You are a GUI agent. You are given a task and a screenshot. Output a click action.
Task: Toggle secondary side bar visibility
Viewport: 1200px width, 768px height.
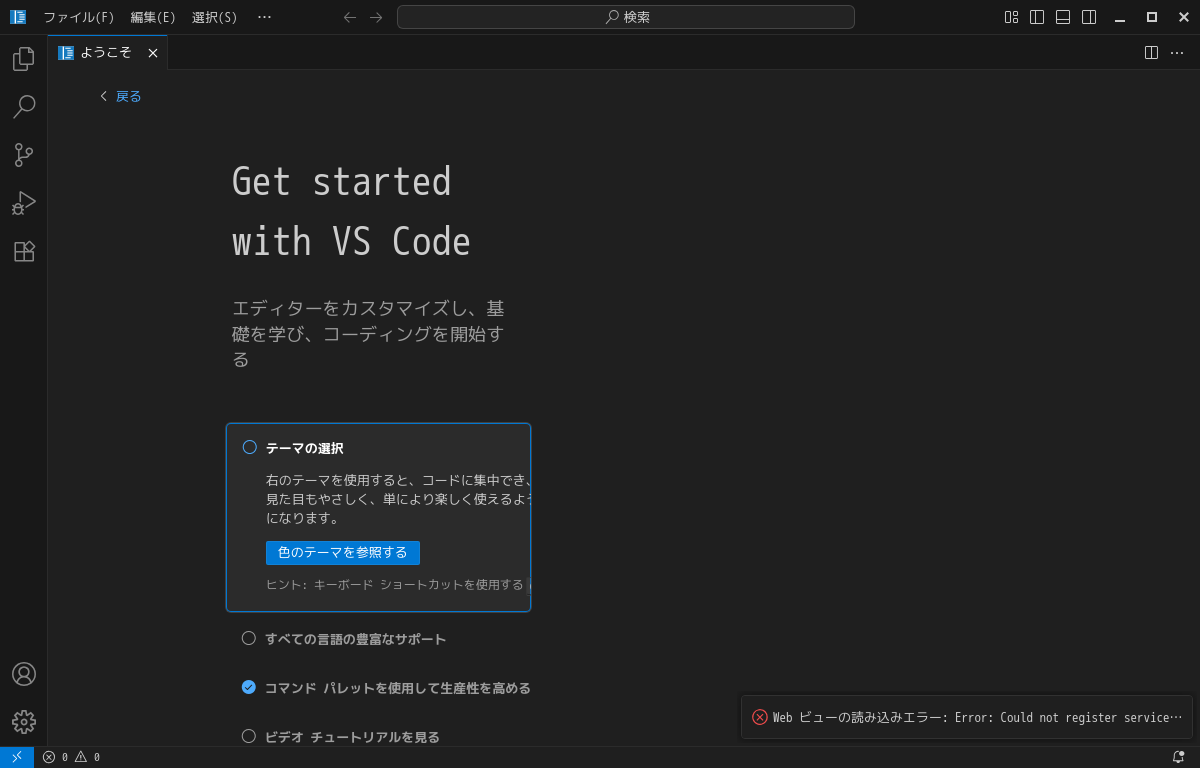1089,17
